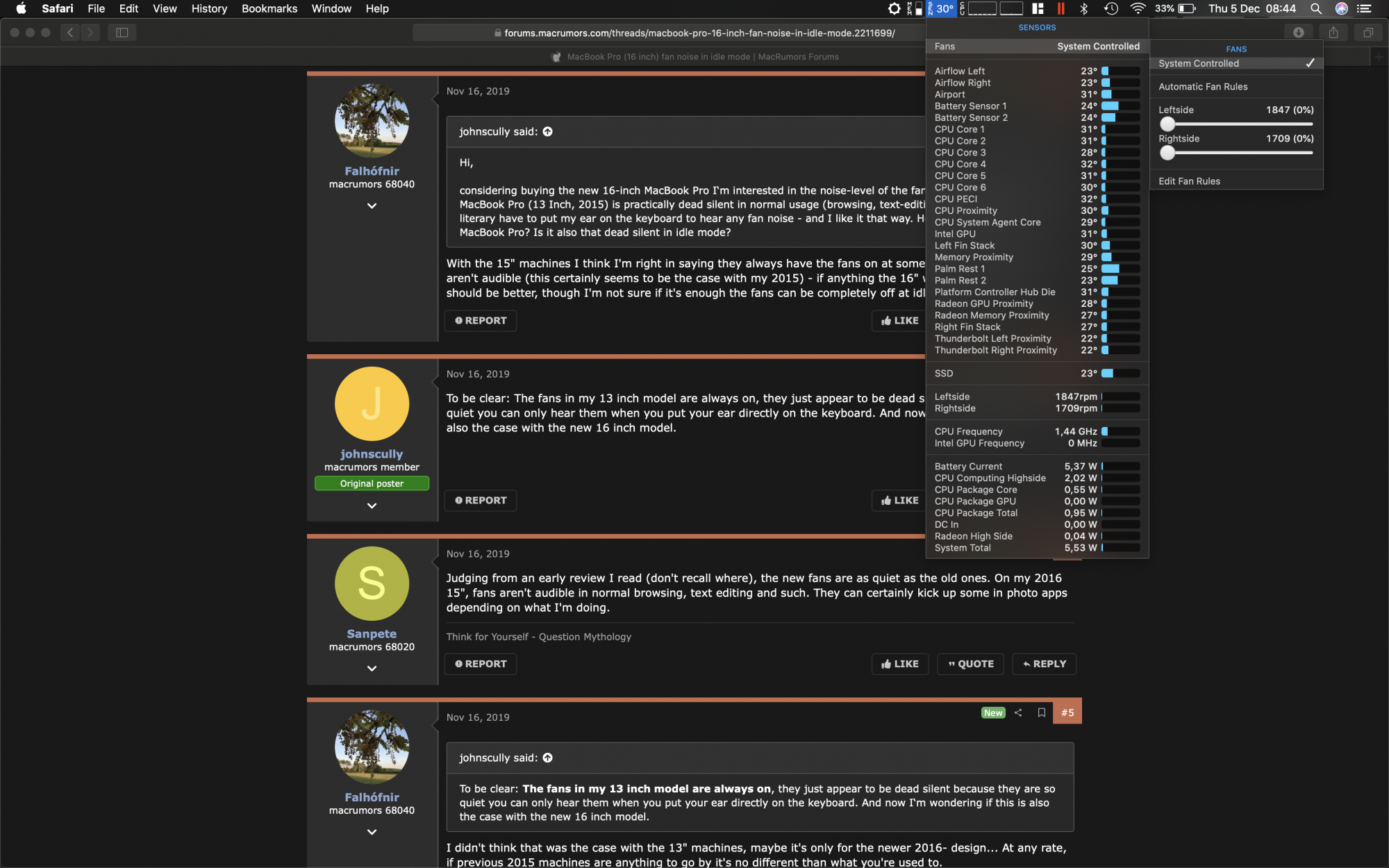Viewport: 1389px width, 868px height.
Task: Open the Help menu
Action: pyautogui.click(x=377, y=8)
